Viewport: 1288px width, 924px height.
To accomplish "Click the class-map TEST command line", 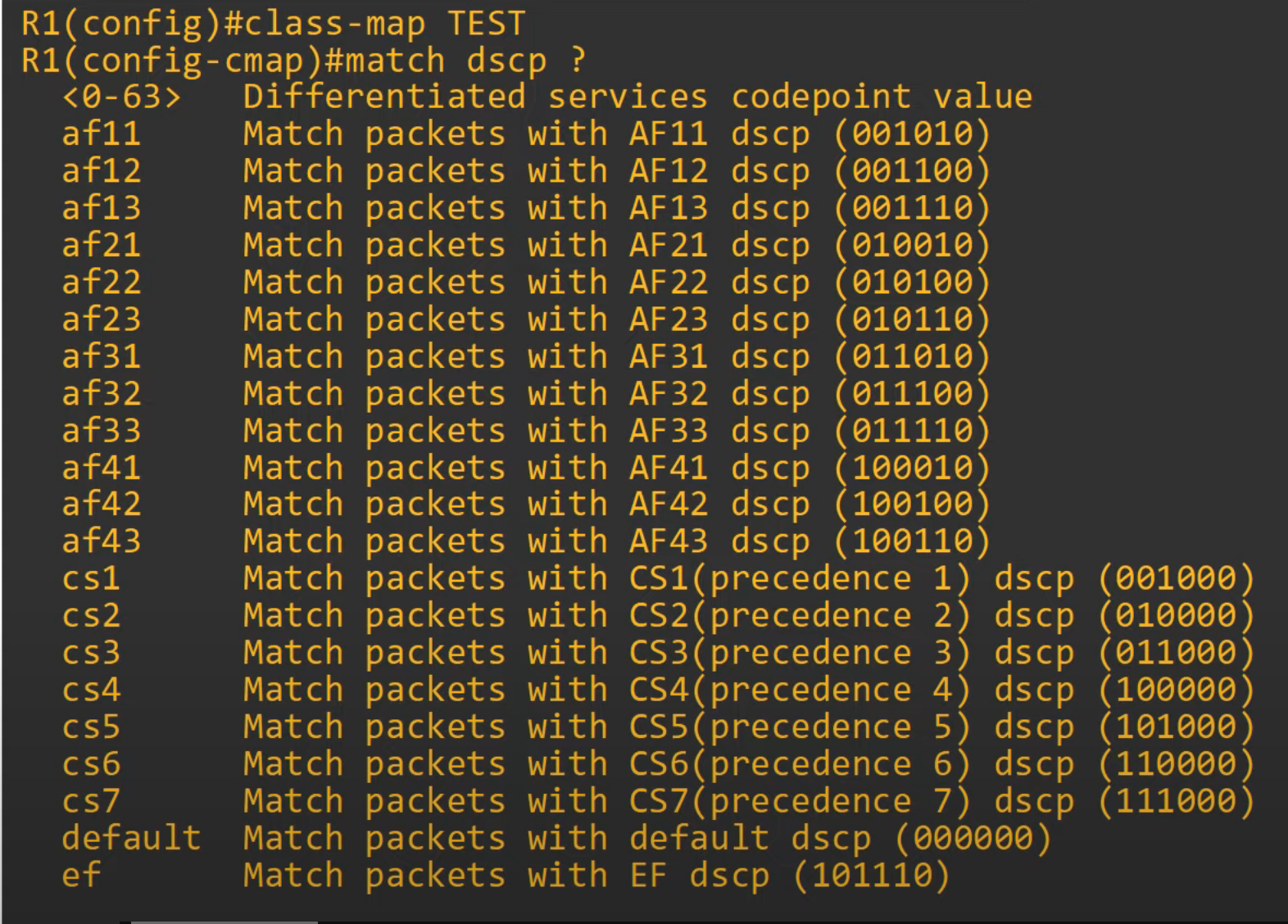I will tap(273, 24).
